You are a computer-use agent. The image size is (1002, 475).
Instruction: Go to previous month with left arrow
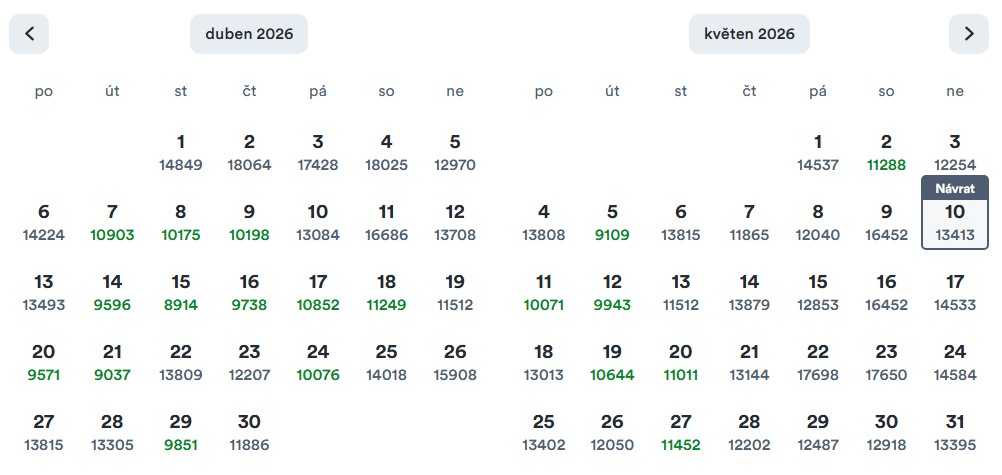click(29, 34)
